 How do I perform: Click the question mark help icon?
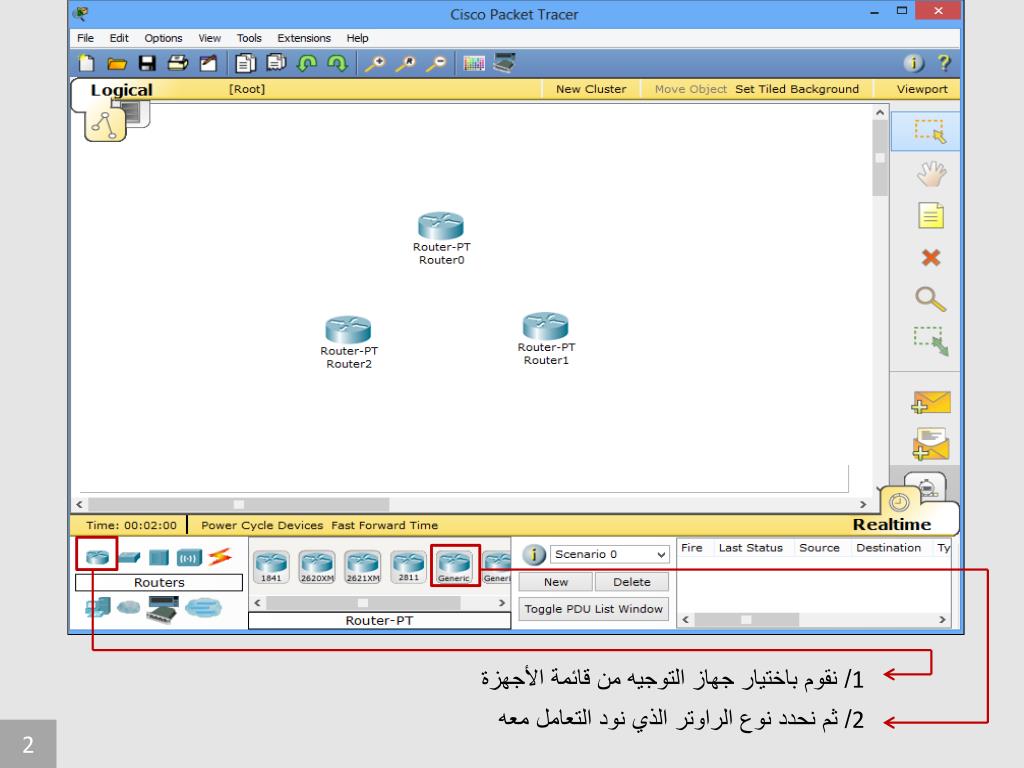tap(944, 63)
